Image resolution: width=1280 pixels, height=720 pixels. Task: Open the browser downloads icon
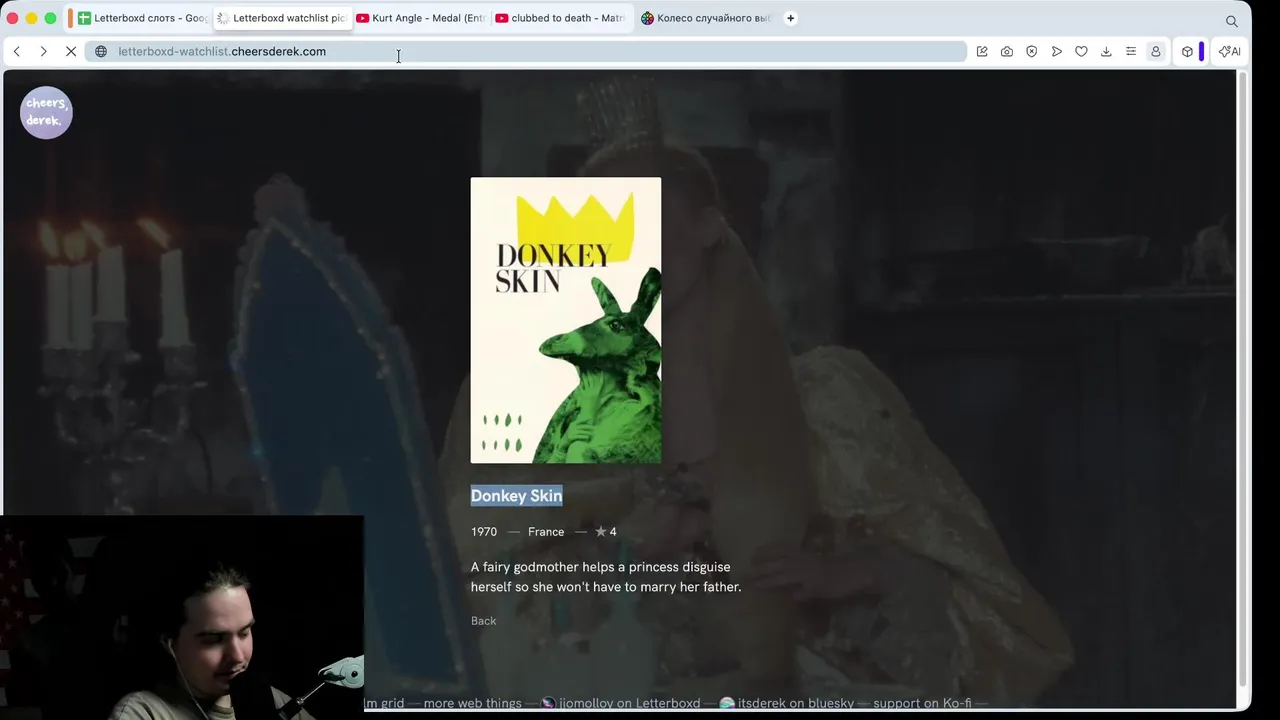pos(1106,51)
